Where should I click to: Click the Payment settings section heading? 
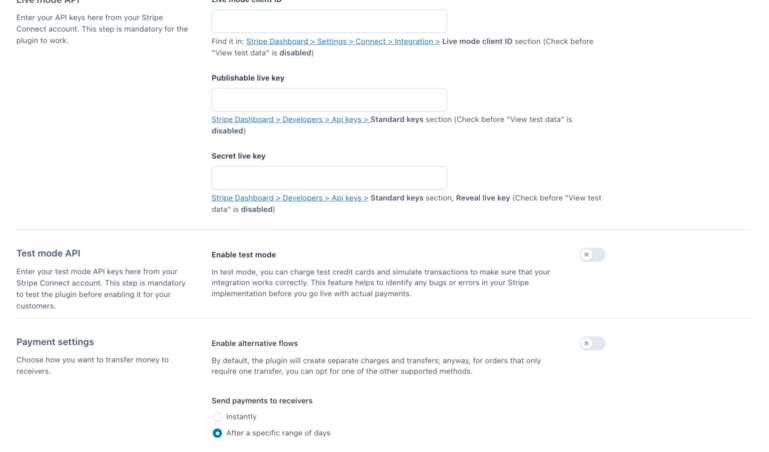point(55,342)
